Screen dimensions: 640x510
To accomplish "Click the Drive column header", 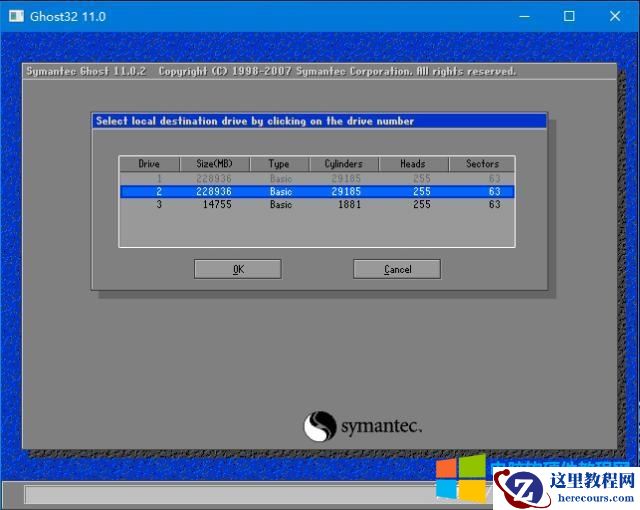I will coord(149,164).
